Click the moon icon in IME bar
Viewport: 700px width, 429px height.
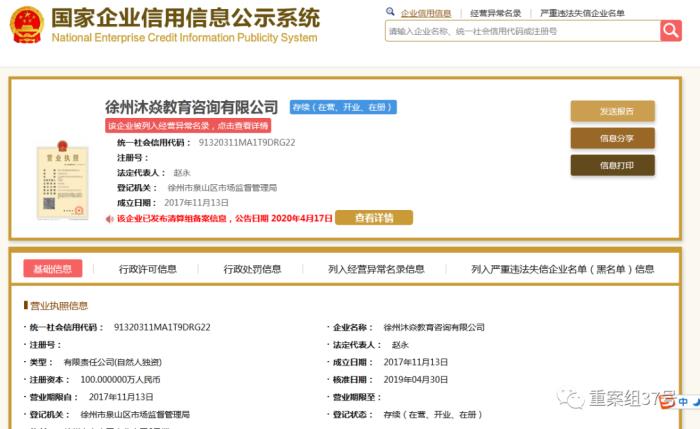(697, 401)
